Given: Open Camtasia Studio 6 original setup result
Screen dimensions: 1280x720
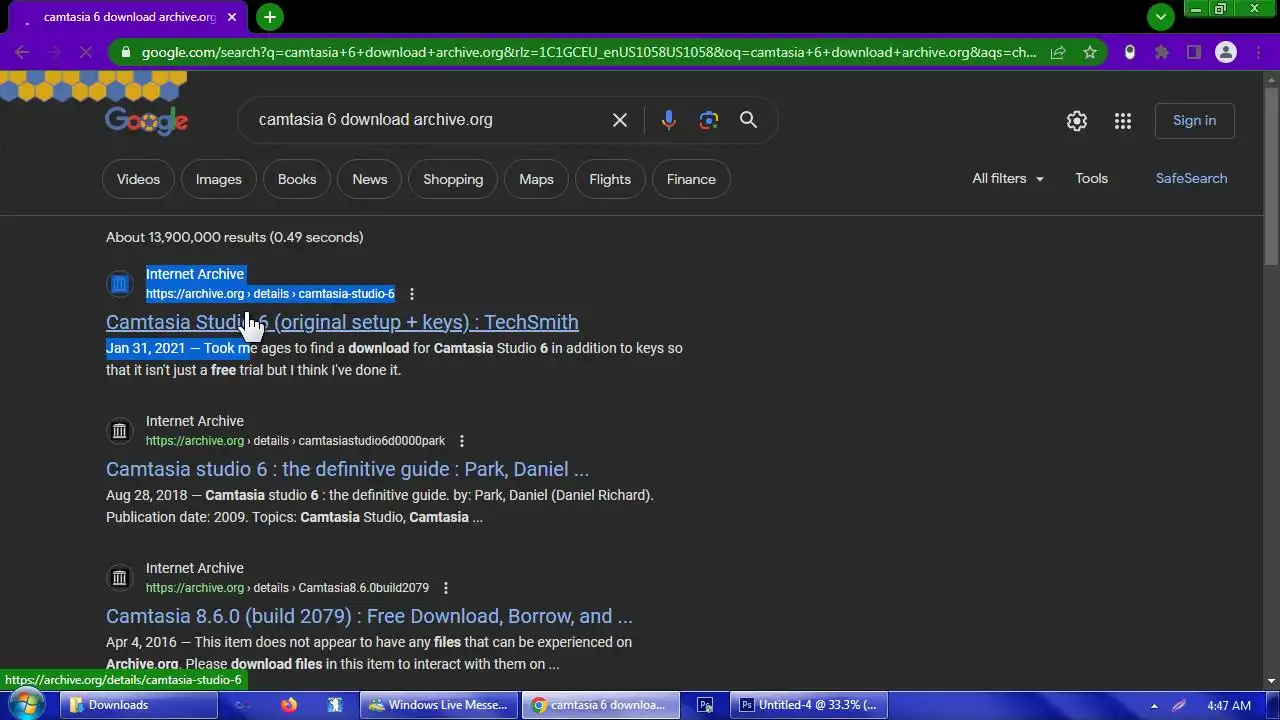Looking at the screenshot, I should (x=342, y=322).
